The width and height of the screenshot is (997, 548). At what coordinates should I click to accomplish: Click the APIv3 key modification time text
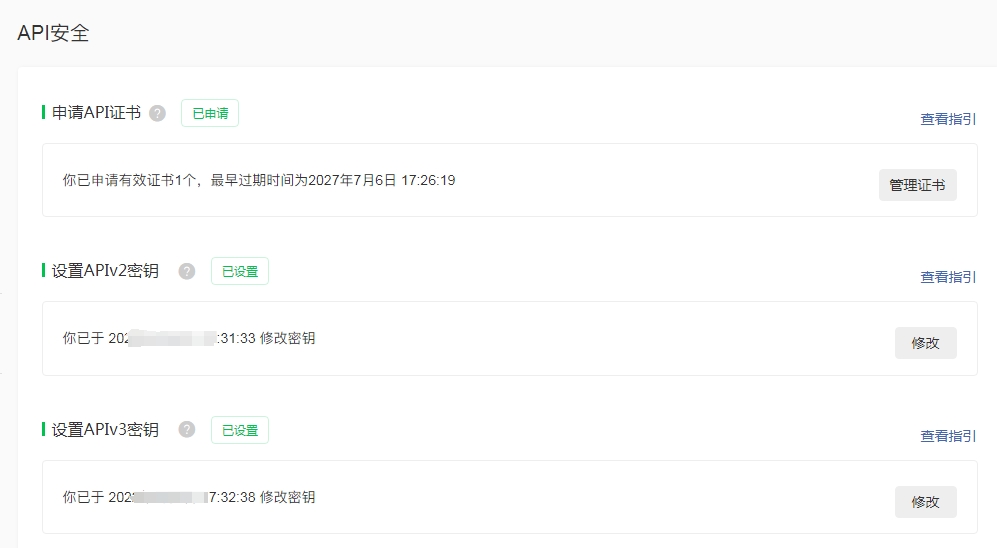point(188,497)
